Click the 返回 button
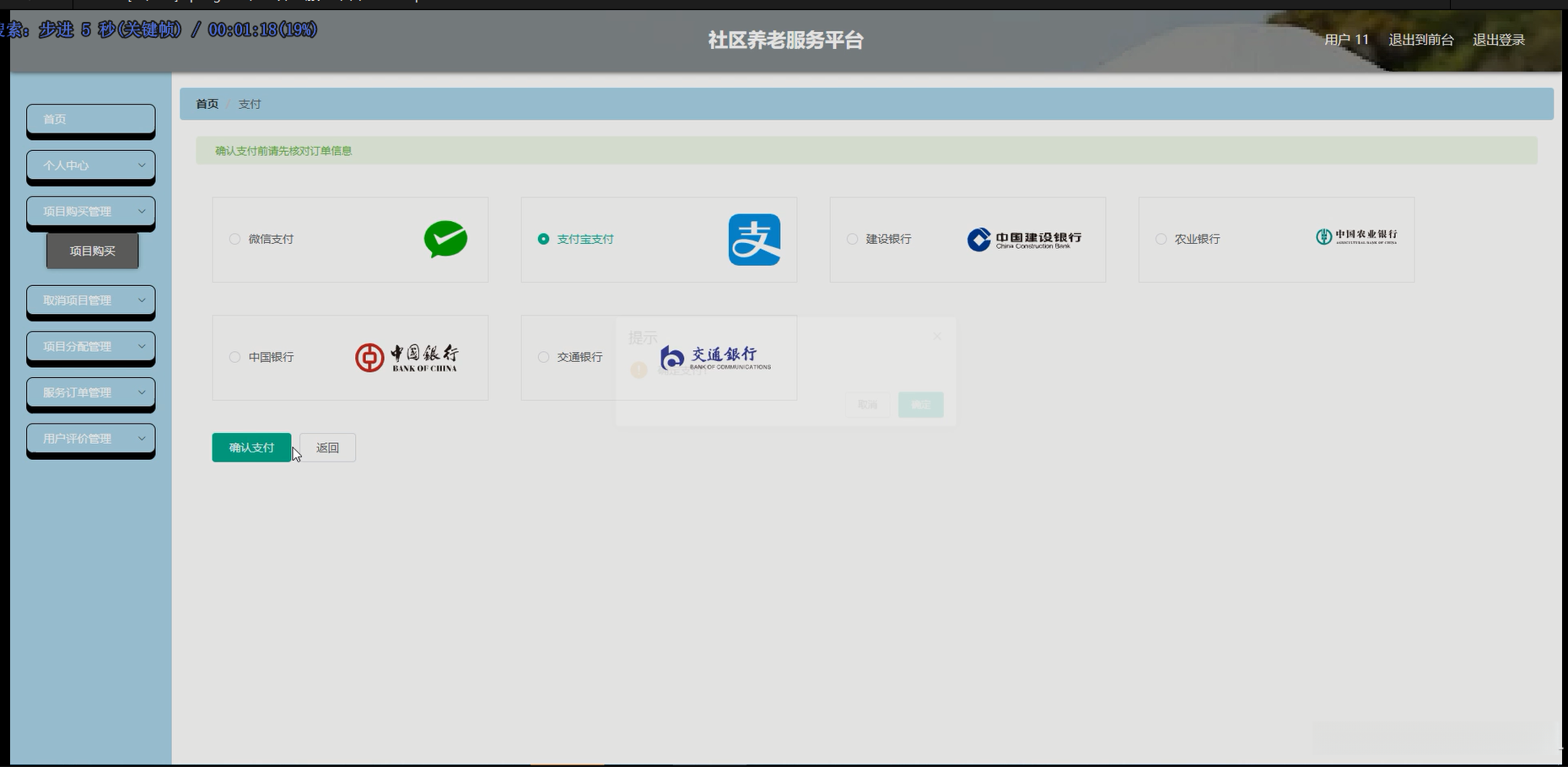The width and height of the screenshot is (1568, 767). [x=327, y=447]
